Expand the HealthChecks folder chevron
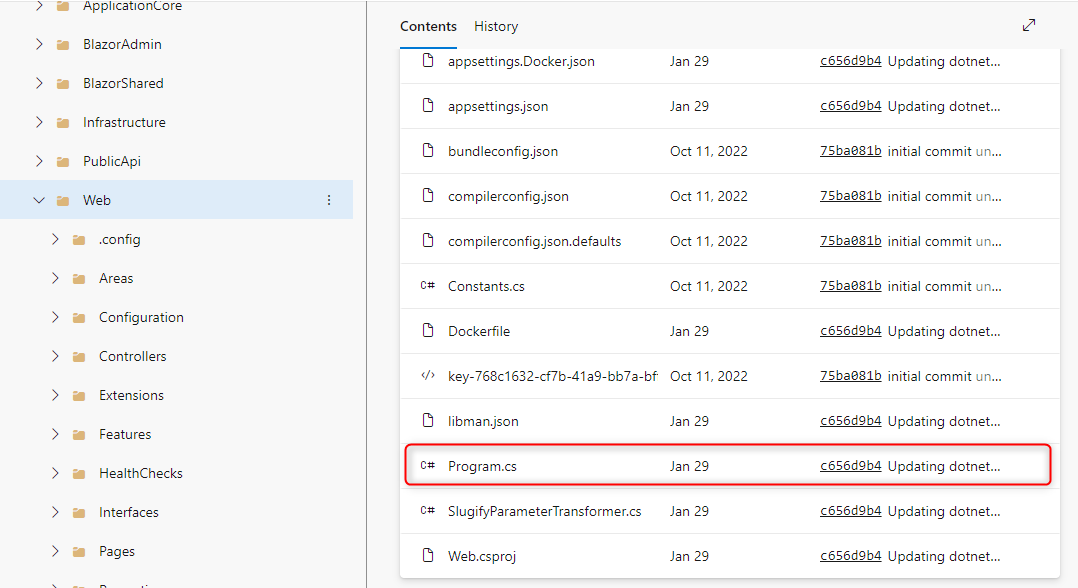This screenshot has width=1078, height=588. [55, 473]
